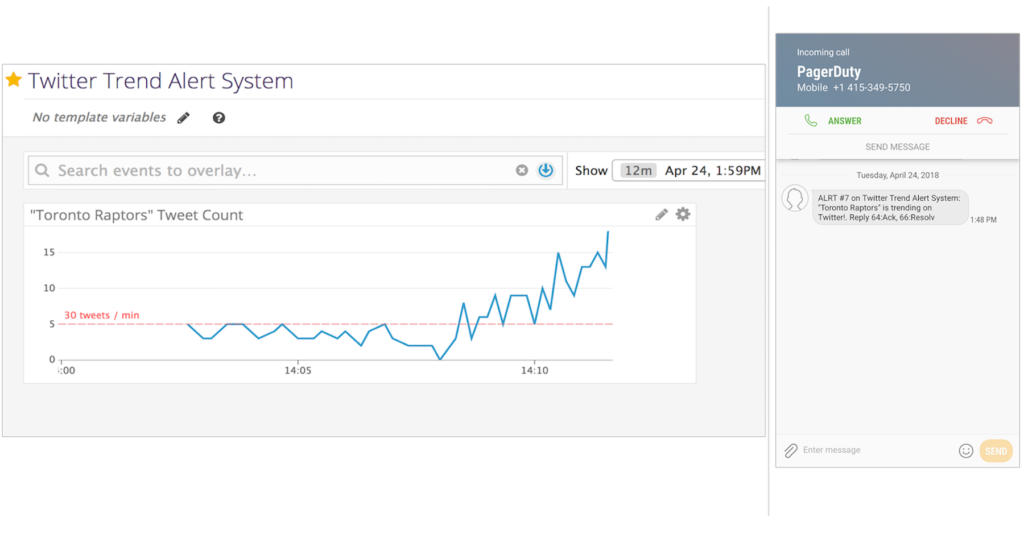Attach a file using the paperclip icon
The width and height of the screenshot is (1024, 538).
(x=790, y=451)
